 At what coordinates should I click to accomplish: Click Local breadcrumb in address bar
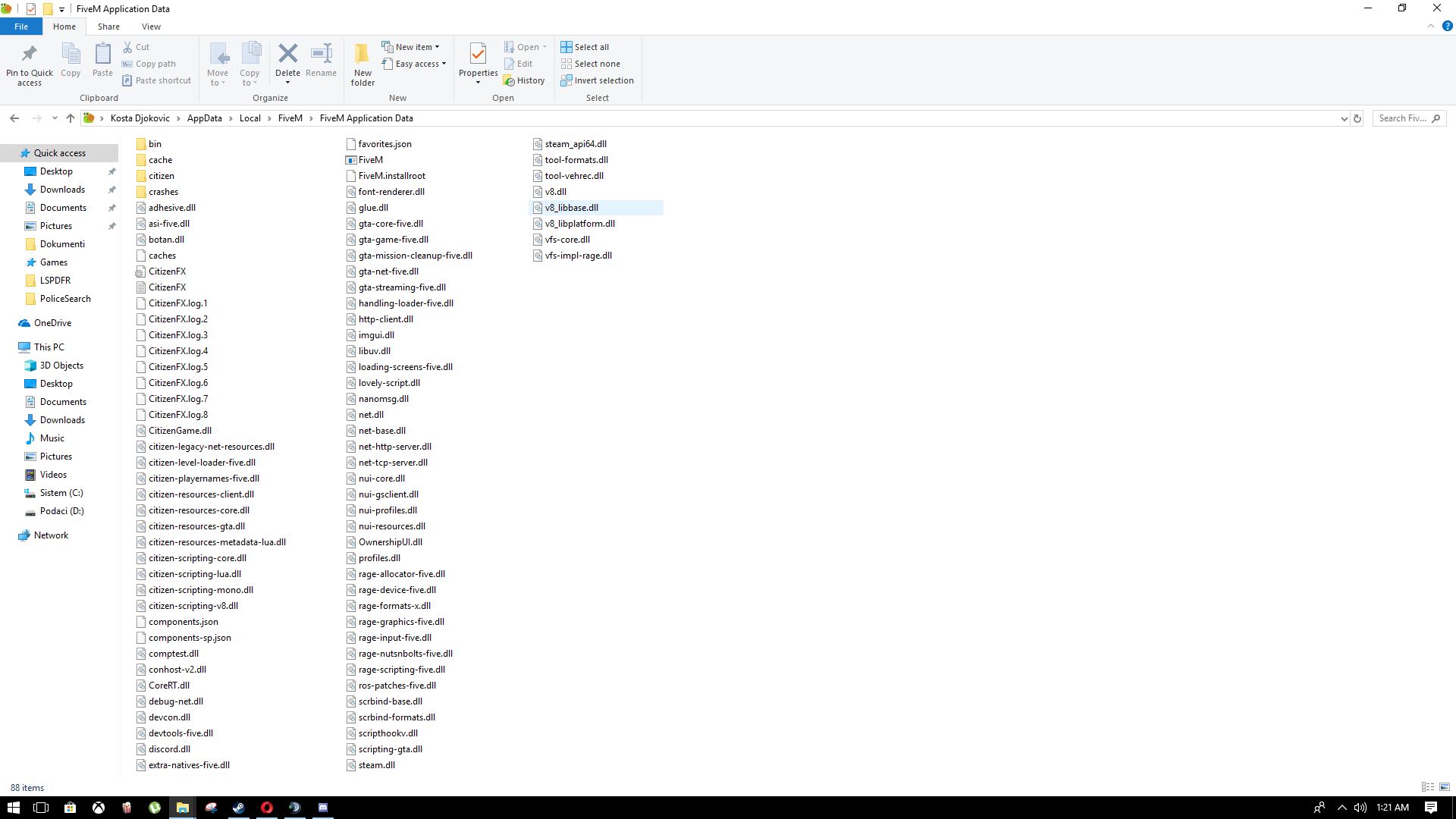click(x=250, y=118)
